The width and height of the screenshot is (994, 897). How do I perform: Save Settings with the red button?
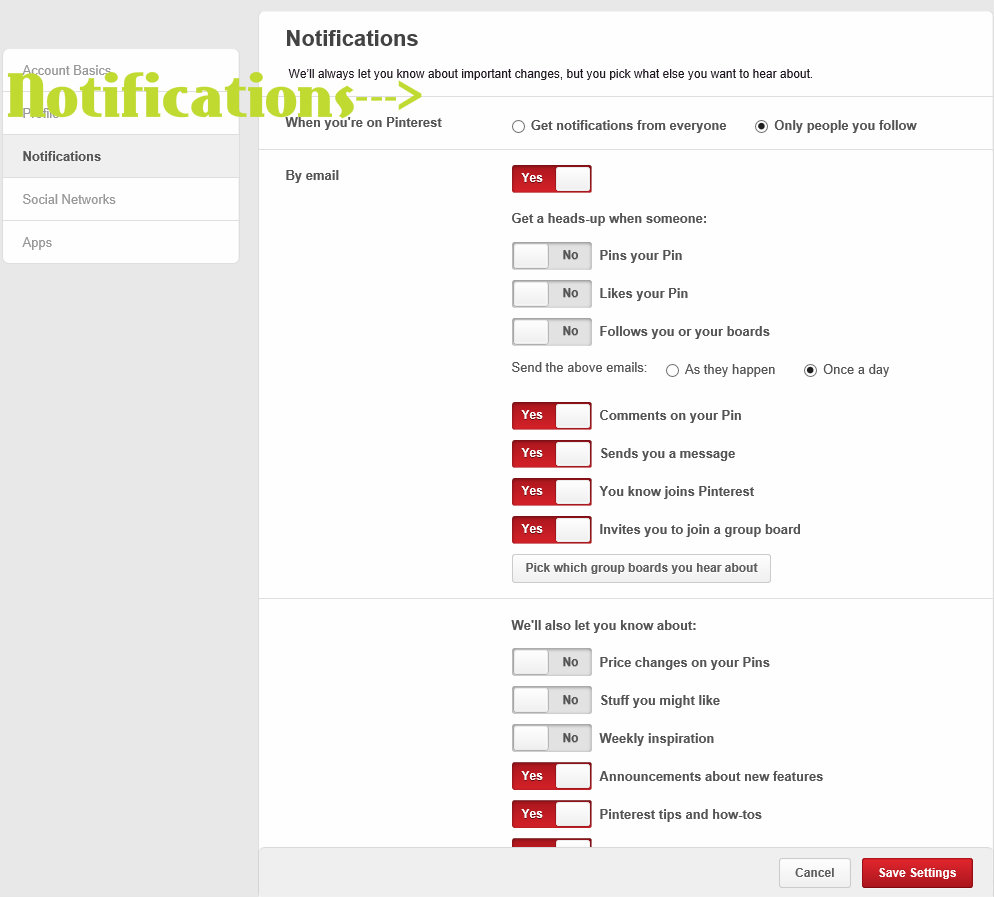coord(917,873)
